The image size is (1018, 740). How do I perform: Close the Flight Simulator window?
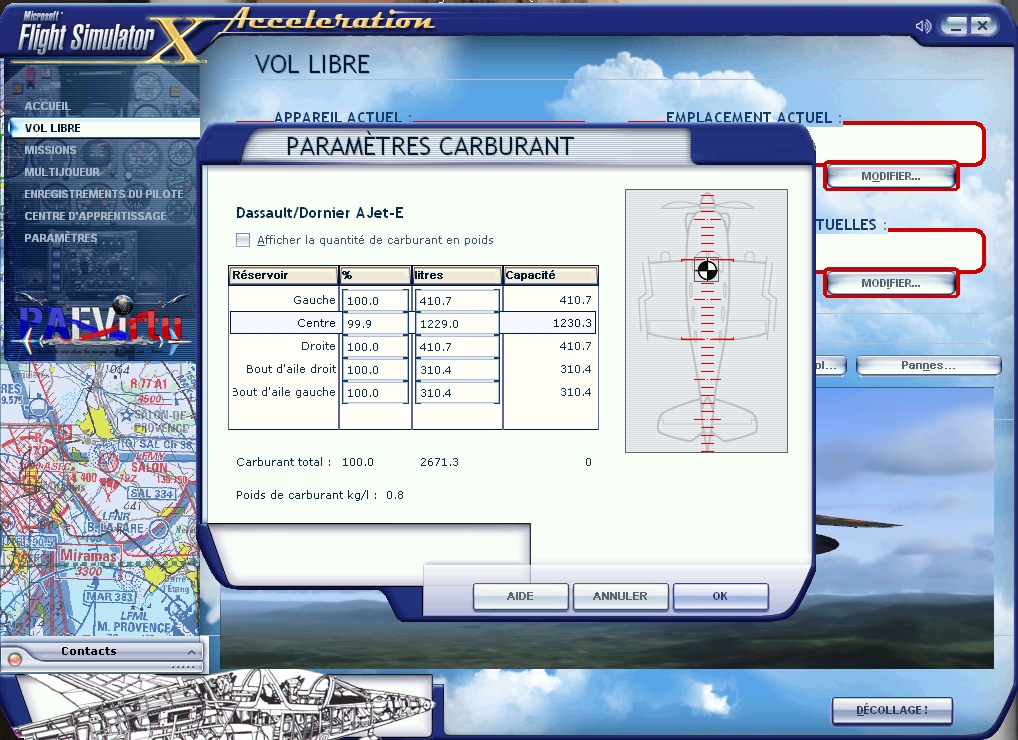pos(982,26)
